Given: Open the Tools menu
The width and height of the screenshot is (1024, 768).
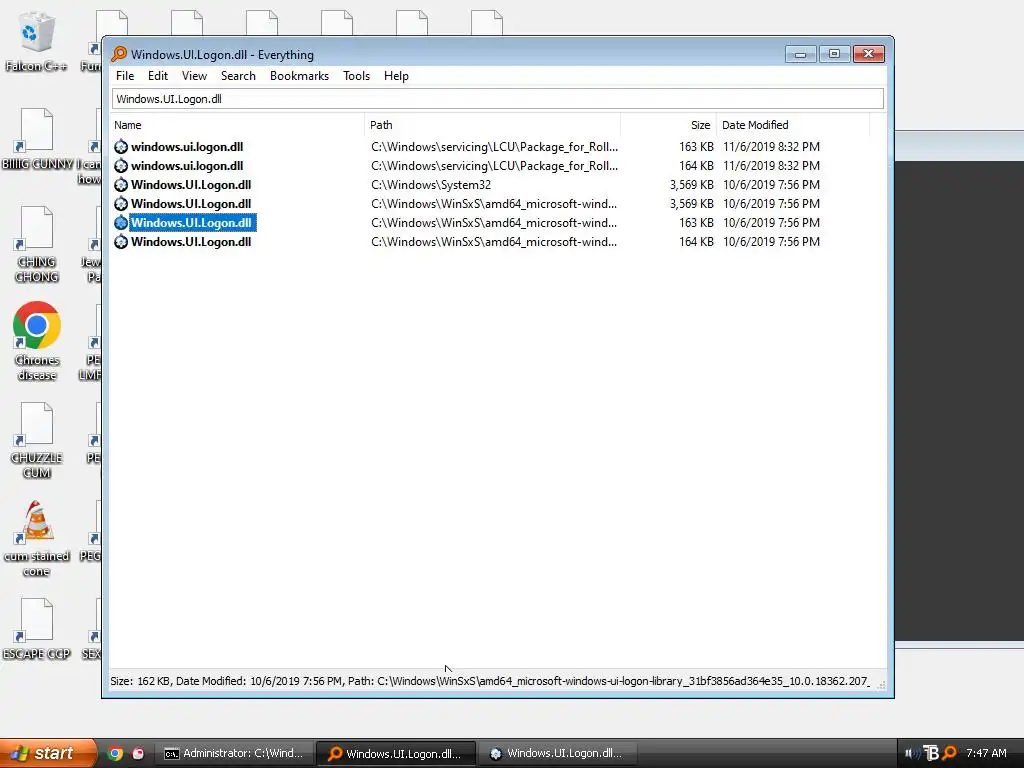Looking at the screenshot, I should [357, 76].
